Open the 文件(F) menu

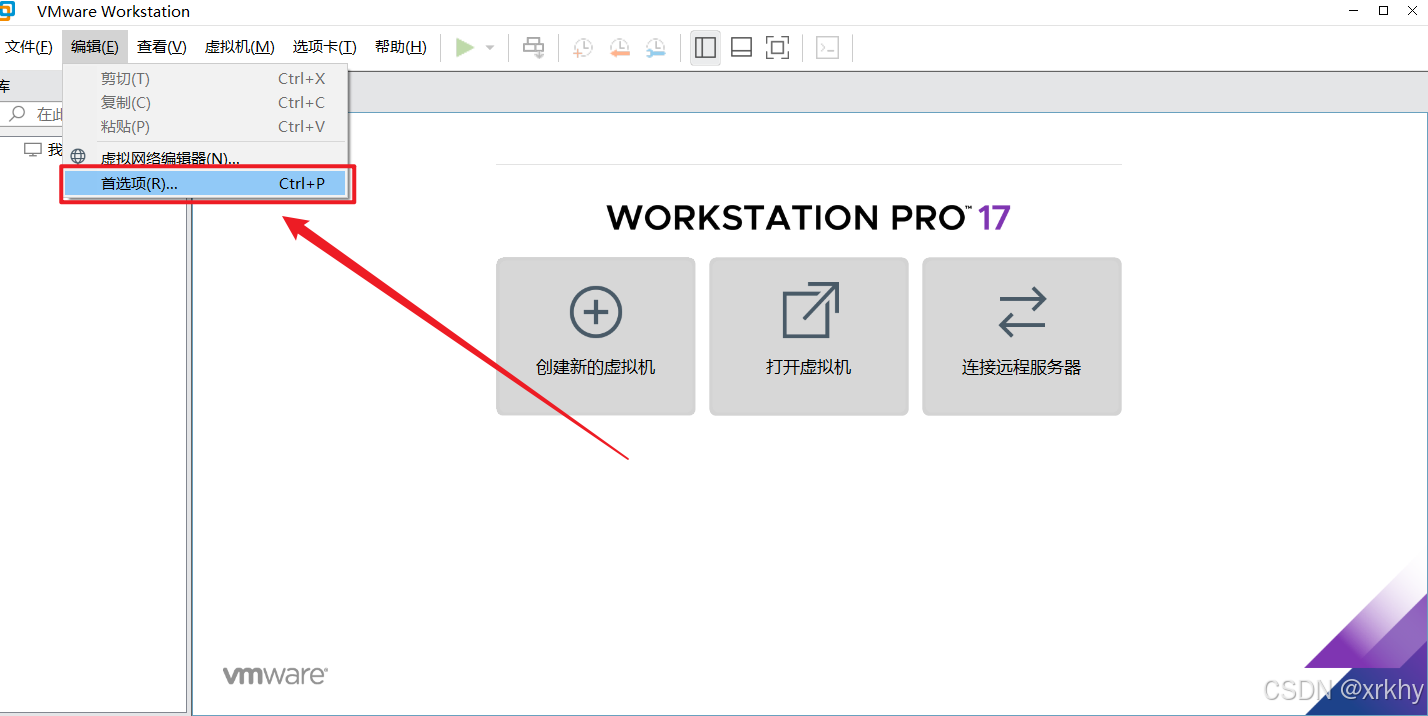click(29, 47)
